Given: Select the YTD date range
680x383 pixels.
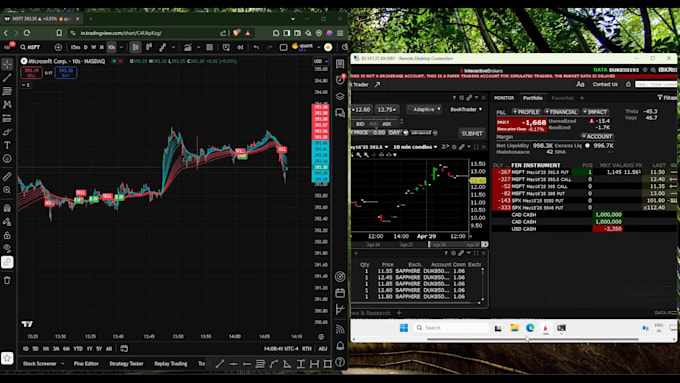Looking at the screenshot, I should click(x=78, y=348).
